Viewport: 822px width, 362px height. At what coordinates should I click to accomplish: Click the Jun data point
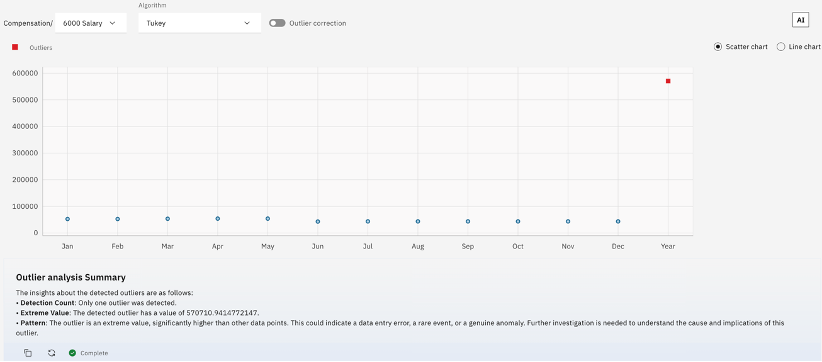click(x=318, y=222)
